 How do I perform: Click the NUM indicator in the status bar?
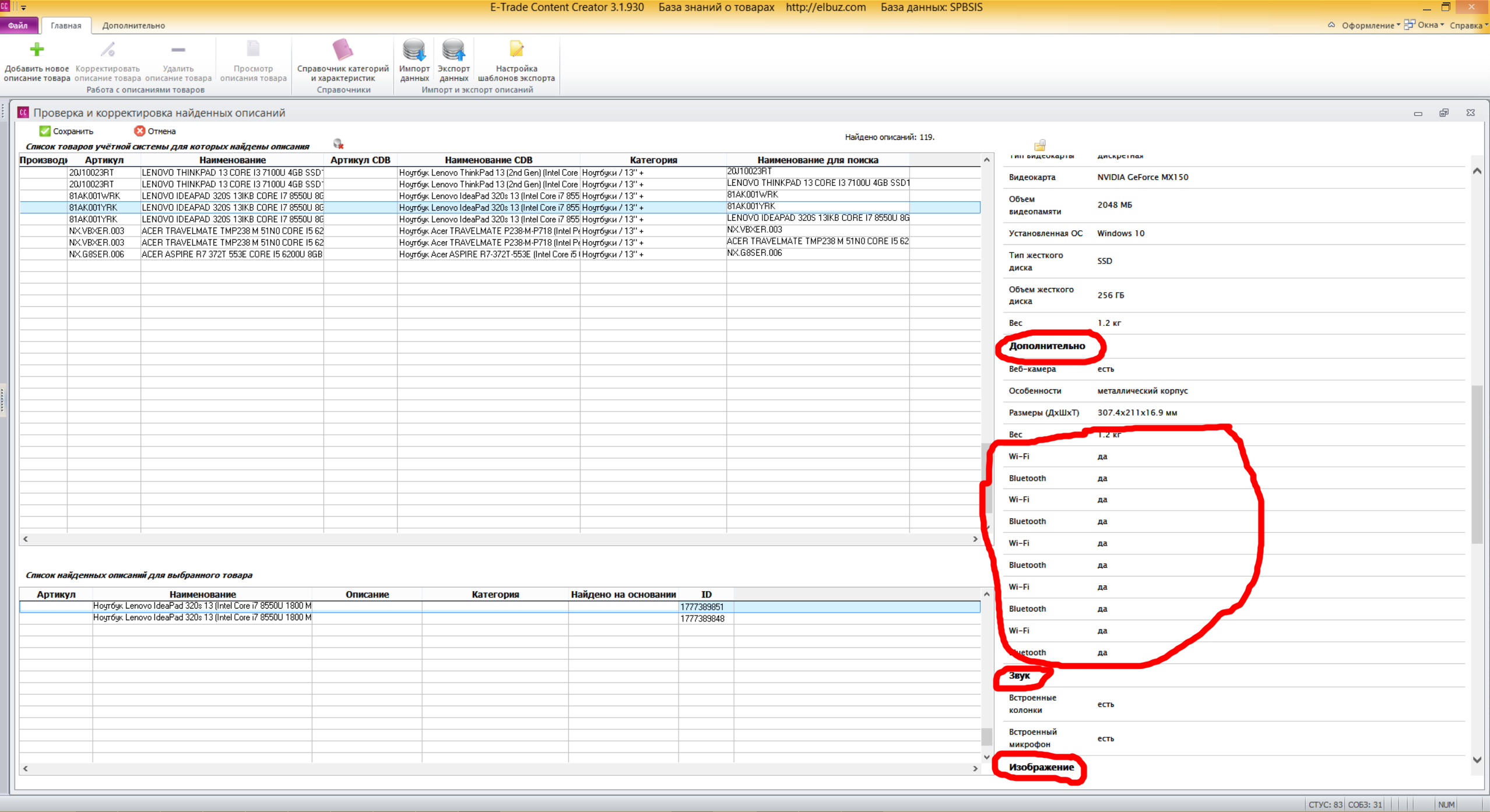(1446, 804)
